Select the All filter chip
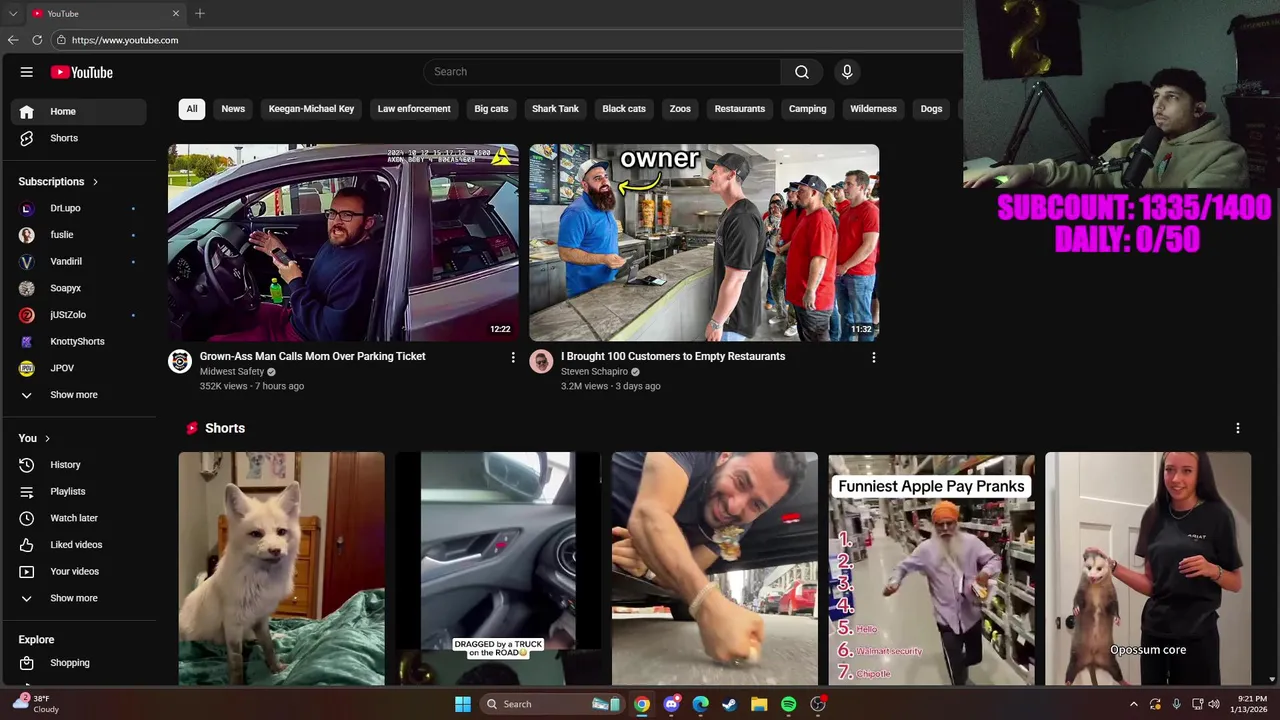 coord(192,109)
